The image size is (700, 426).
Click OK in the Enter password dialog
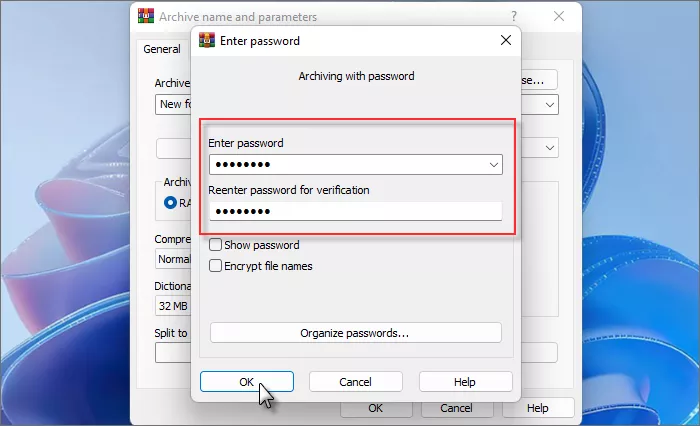247,381
